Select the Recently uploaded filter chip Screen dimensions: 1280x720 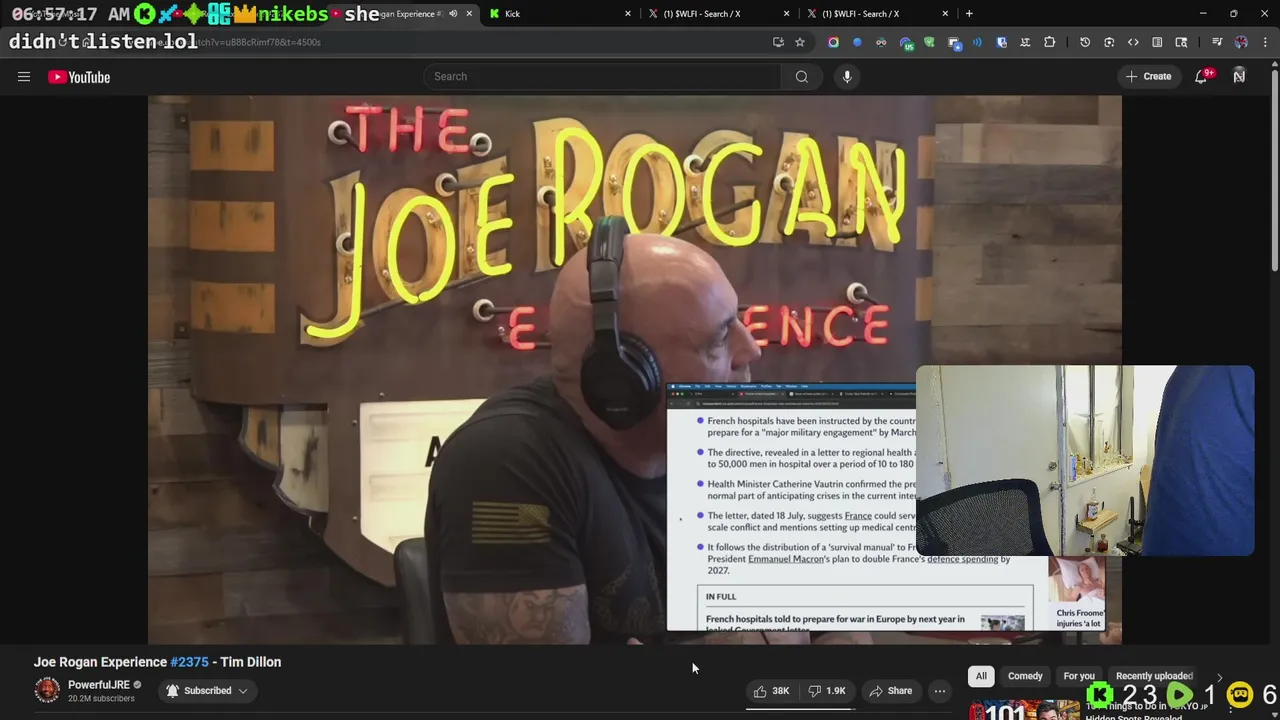point(1154,676)
